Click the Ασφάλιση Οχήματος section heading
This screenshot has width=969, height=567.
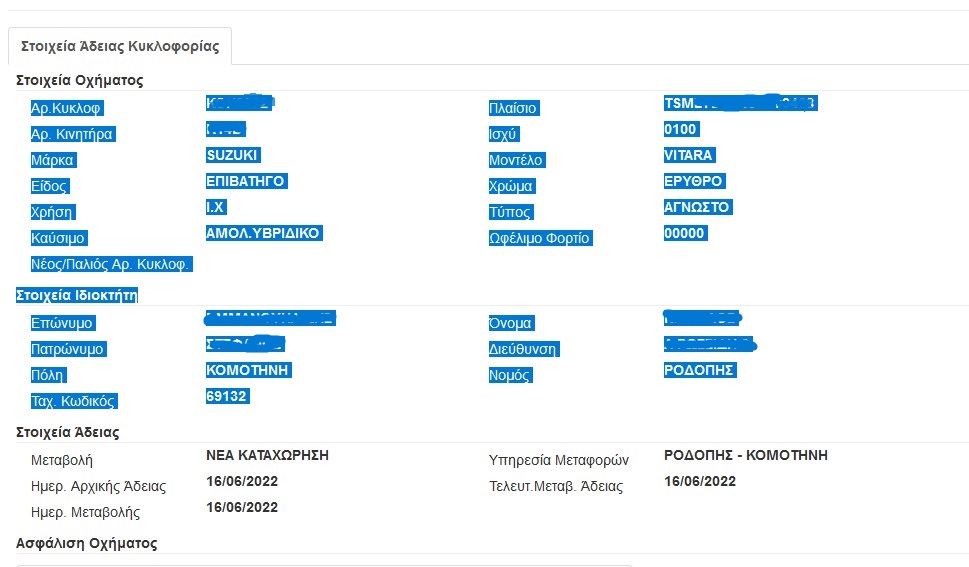pos(87,543)
